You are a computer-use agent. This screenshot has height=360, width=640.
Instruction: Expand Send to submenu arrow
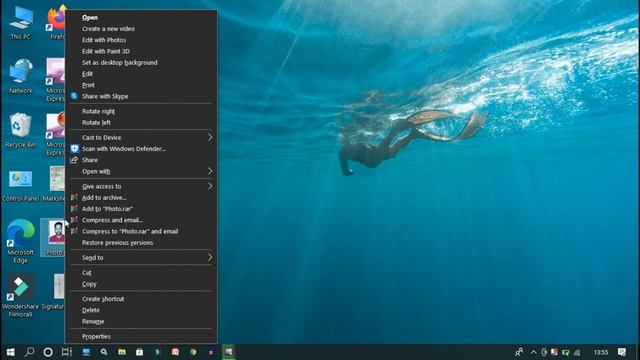coord(210,258)
